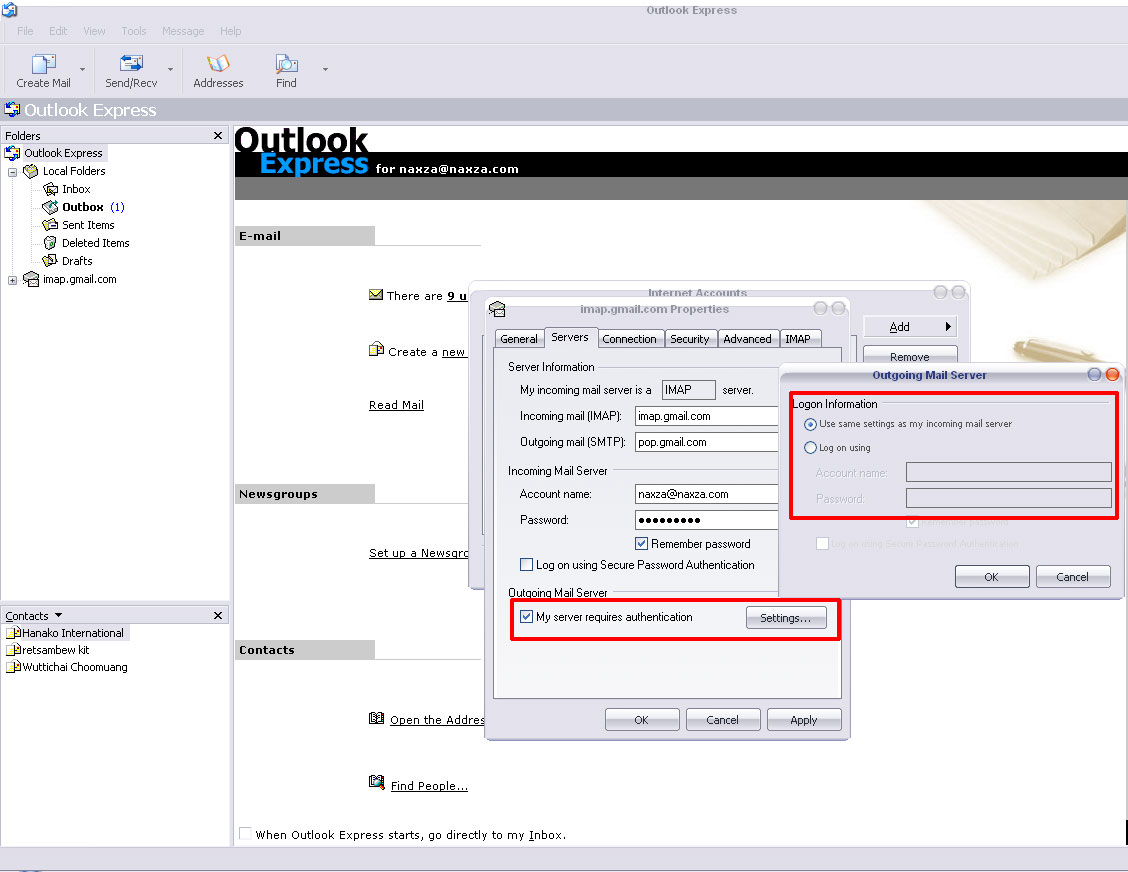Click retsambew kit contact card icon
This screenshot has width=1128, height=872.
click(13, 650)
